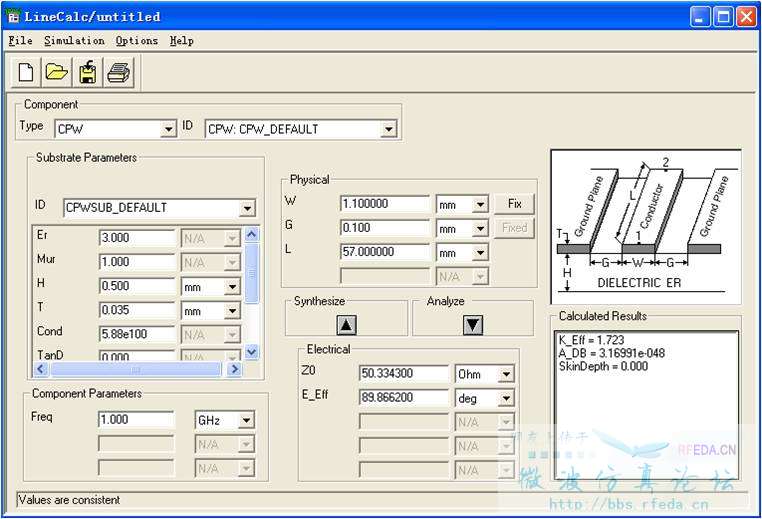Image resolution: width=762 pixels, height=519 pixels.
Task: Click the K_Eff = 1.723 result line
Action: [x=591, y=340]
